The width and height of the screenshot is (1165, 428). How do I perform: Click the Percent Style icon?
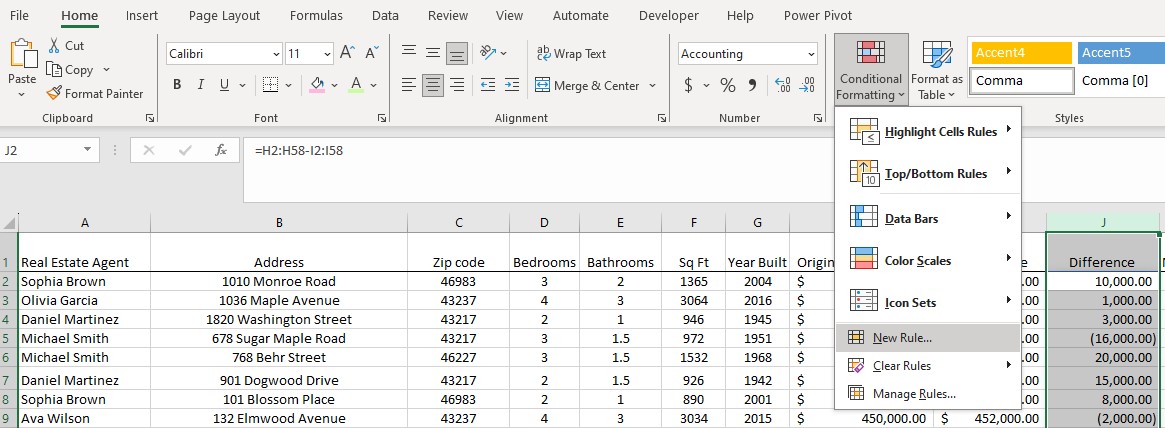727,85
